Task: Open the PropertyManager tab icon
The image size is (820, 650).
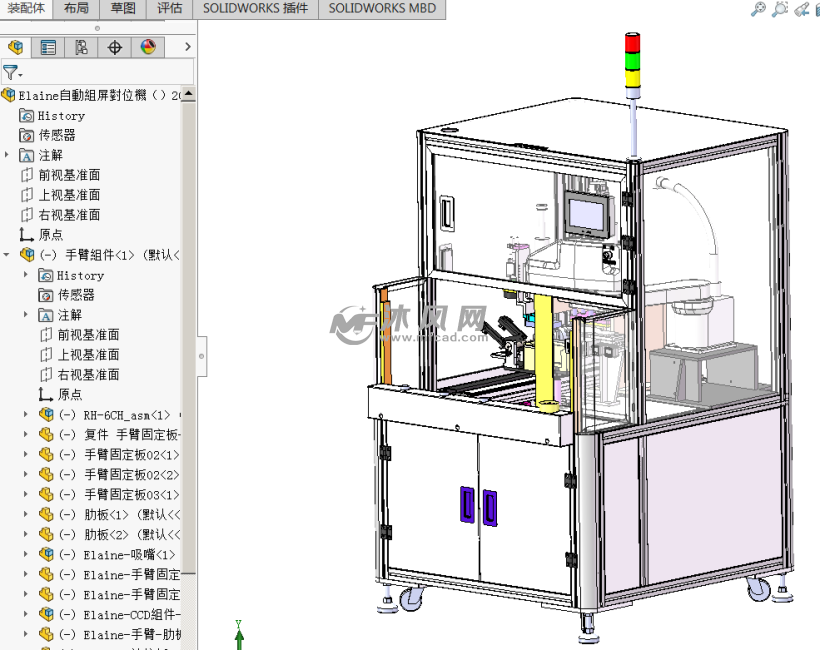Action: [x=48, y=47]
